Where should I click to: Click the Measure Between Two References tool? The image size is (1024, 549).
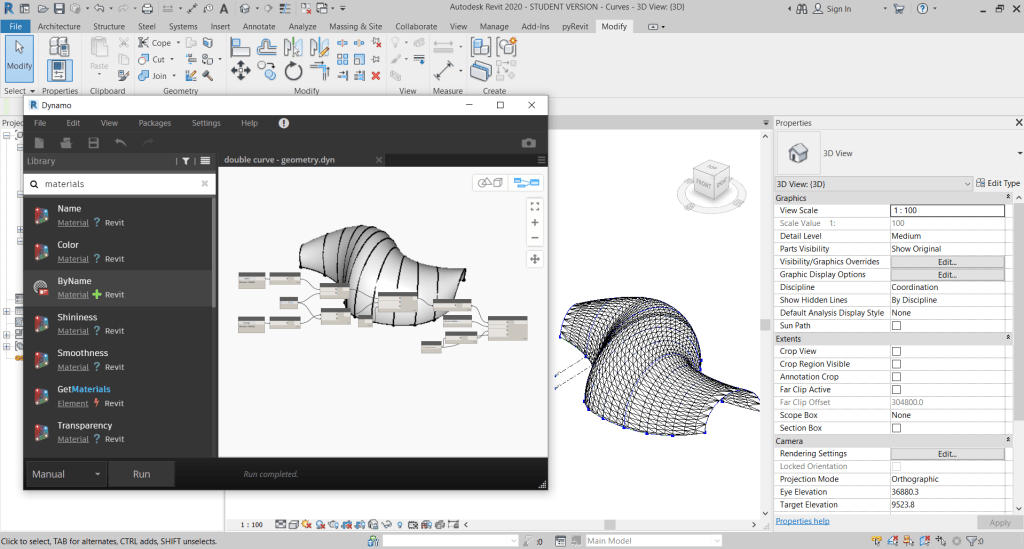pyautogui.click(x=443, y=46)
